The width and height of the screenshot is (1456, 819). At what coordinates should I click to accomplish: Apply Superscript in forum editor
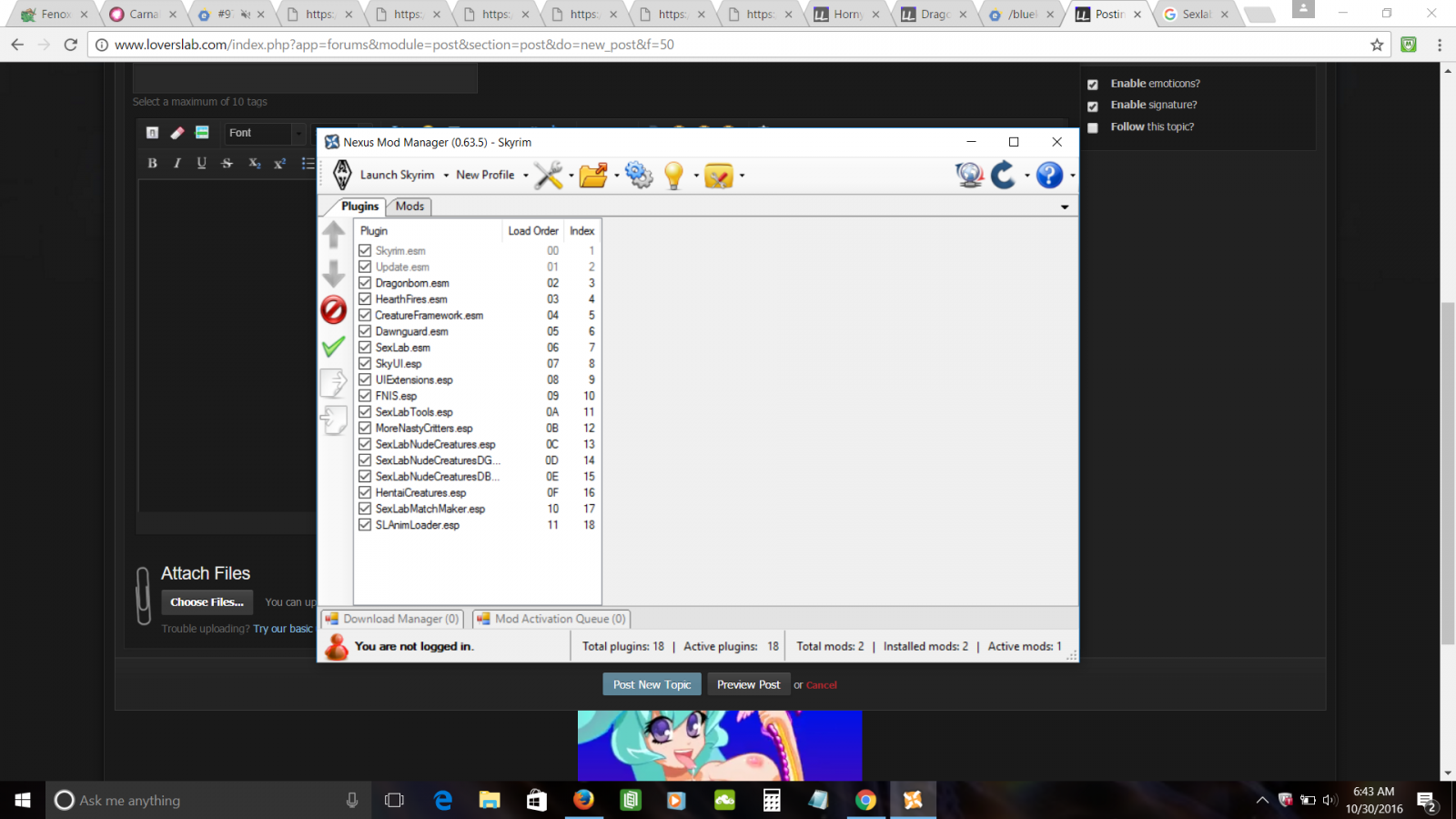pos(280,163)
